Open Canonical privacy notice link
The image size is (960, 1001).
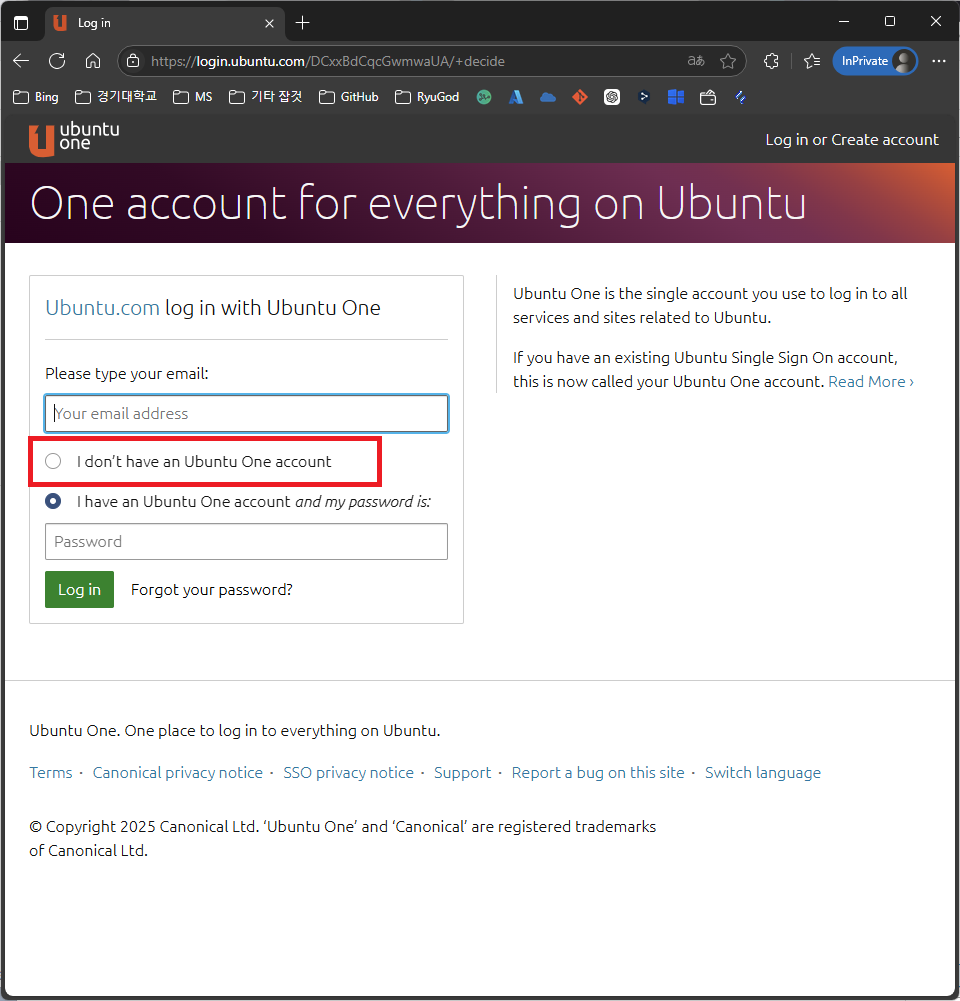point(177,772)
